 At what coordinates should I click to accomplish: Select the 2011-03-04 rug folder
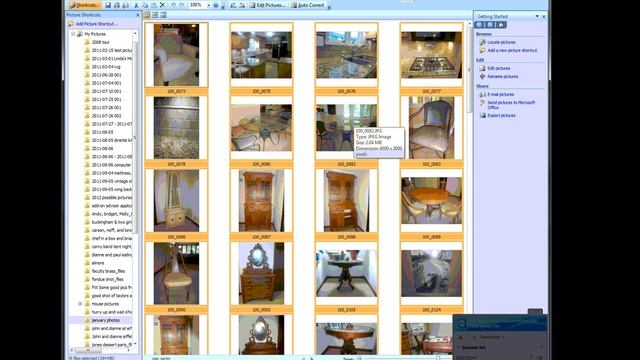click(x=102, y=67)
